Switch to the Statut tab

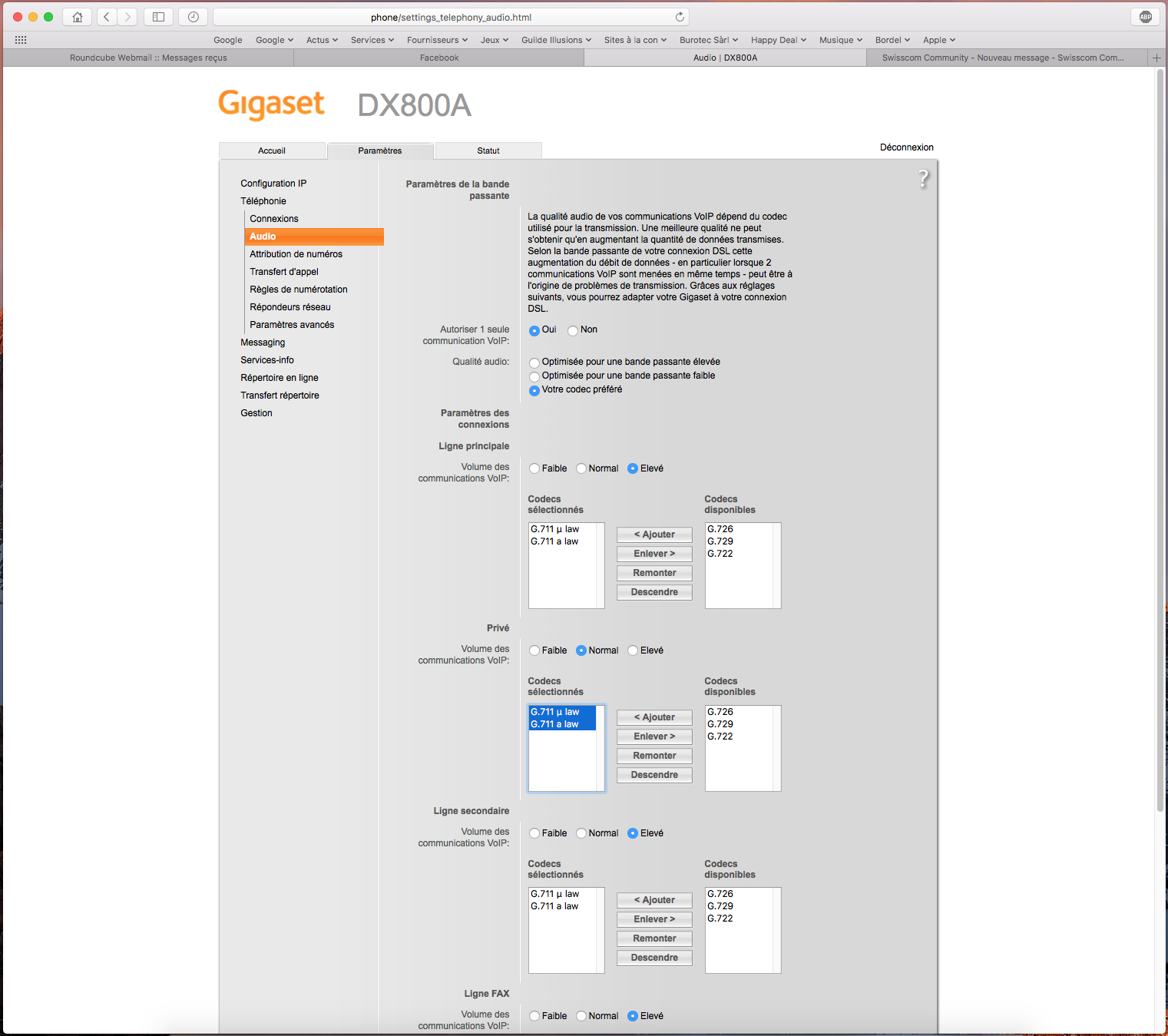[x=488, y=151]
